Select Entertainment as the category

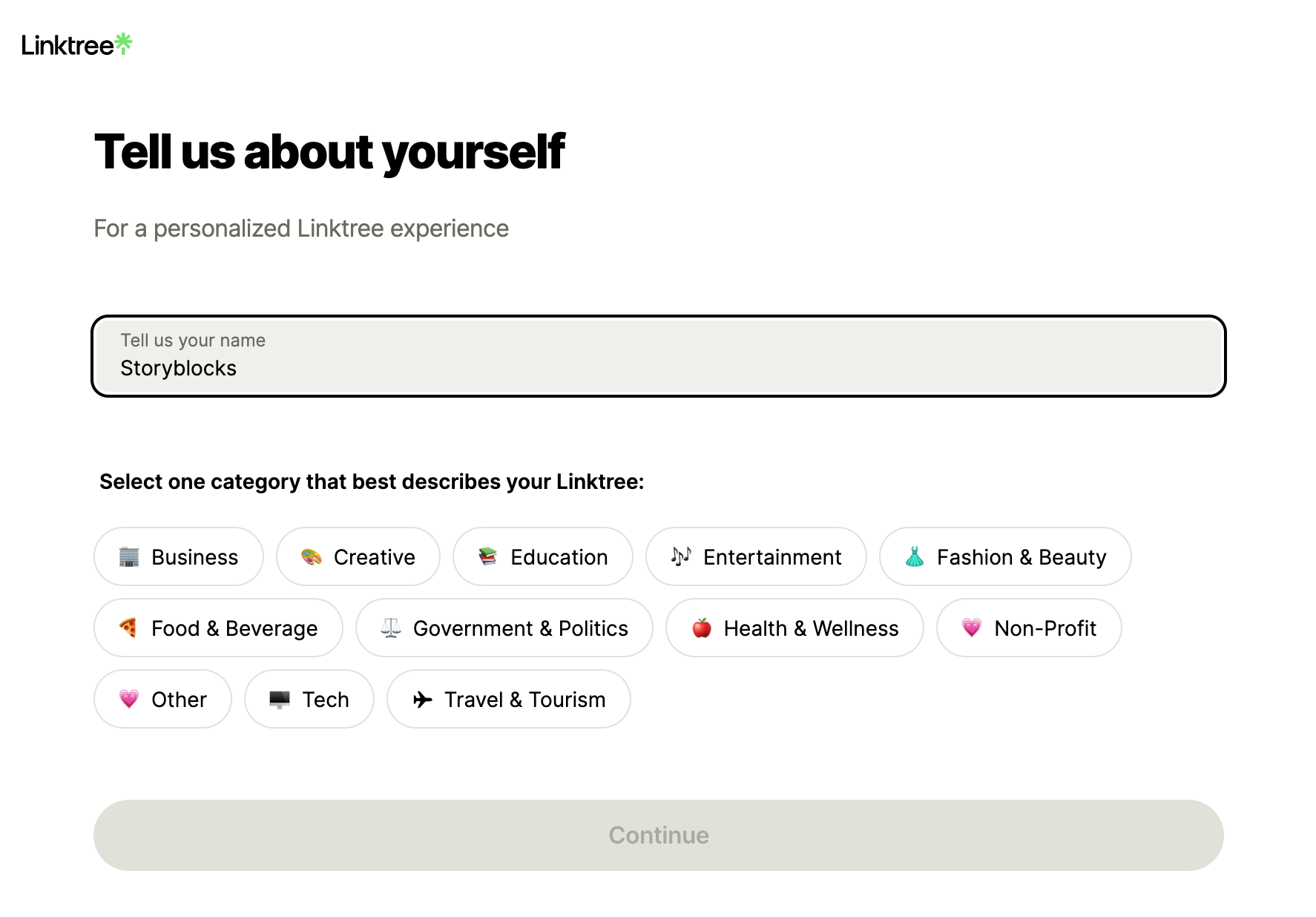pos(756,556)
